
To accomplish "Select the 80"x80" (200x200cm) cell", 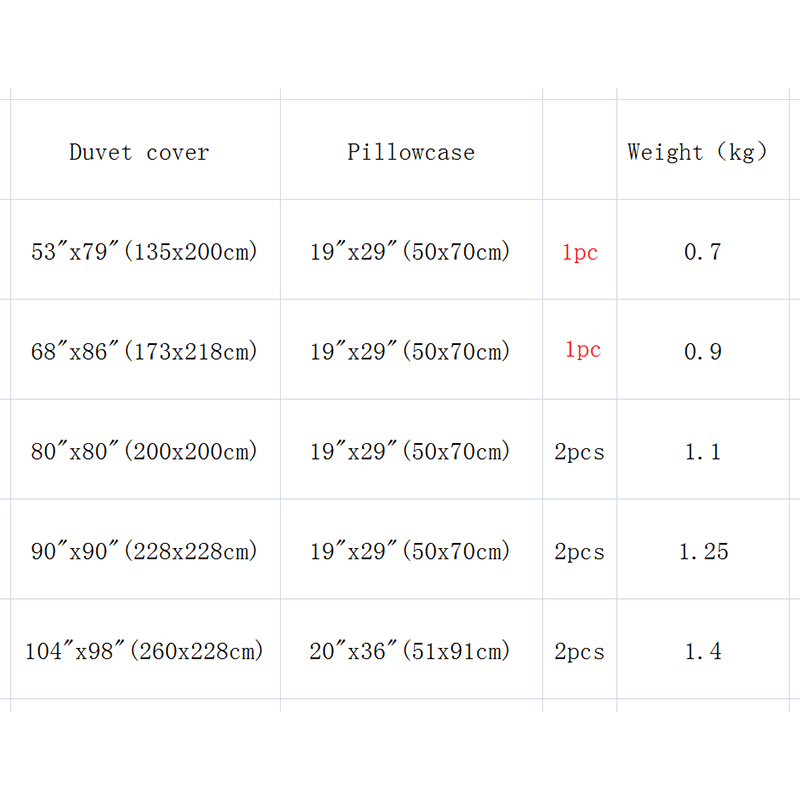I will [145, 452].
